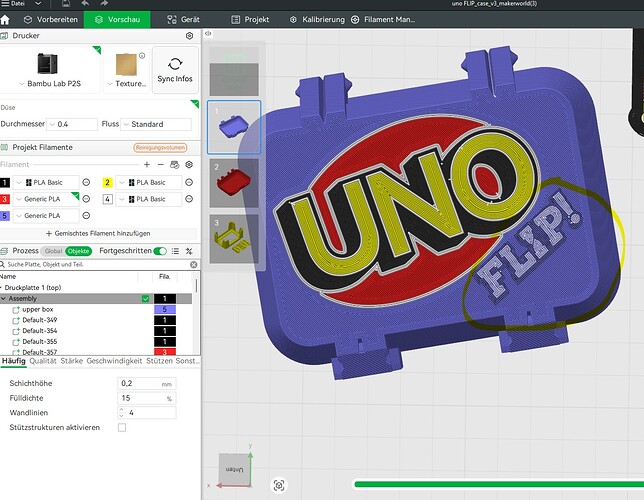The height and width of the screenshot is (500, 644).
Task: Pick color of filament 1 black swatch
Action: tap(5, 182)
